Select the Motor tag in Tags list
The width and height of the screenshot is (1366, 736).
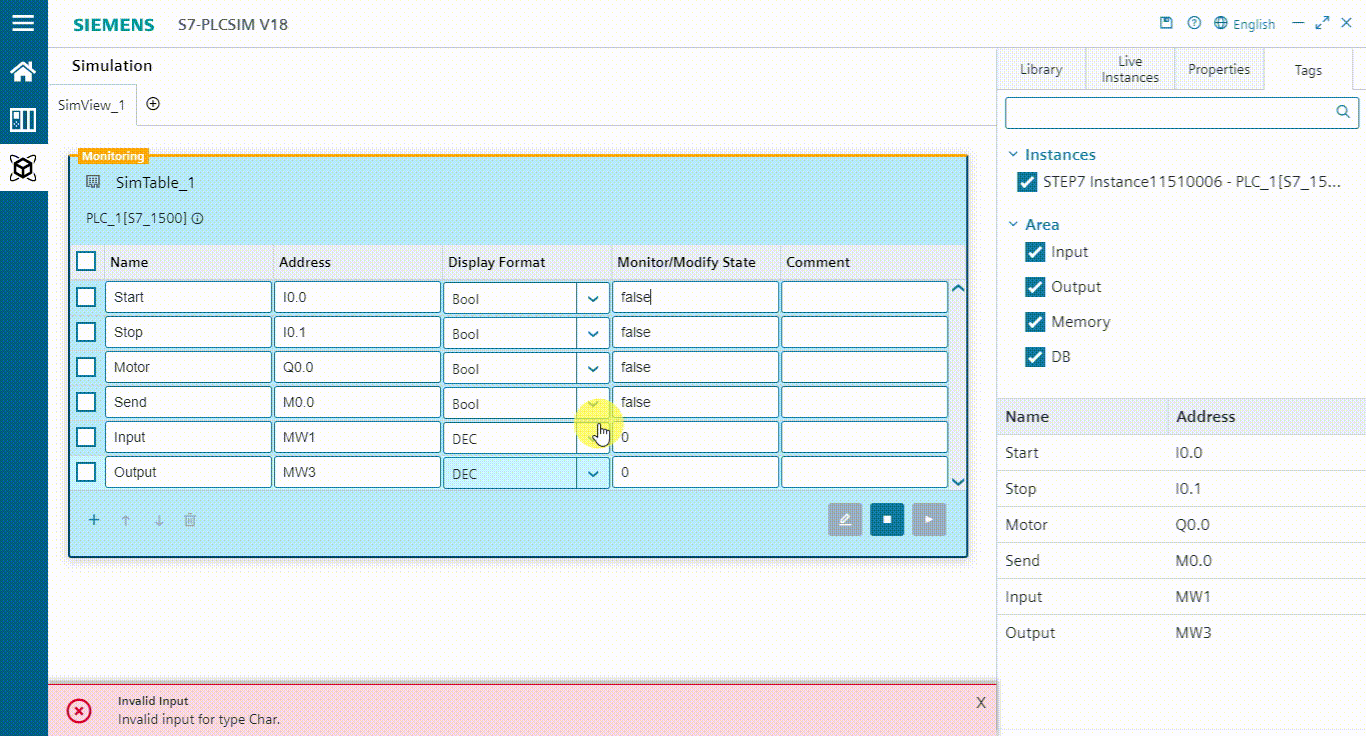(1181, 524)
